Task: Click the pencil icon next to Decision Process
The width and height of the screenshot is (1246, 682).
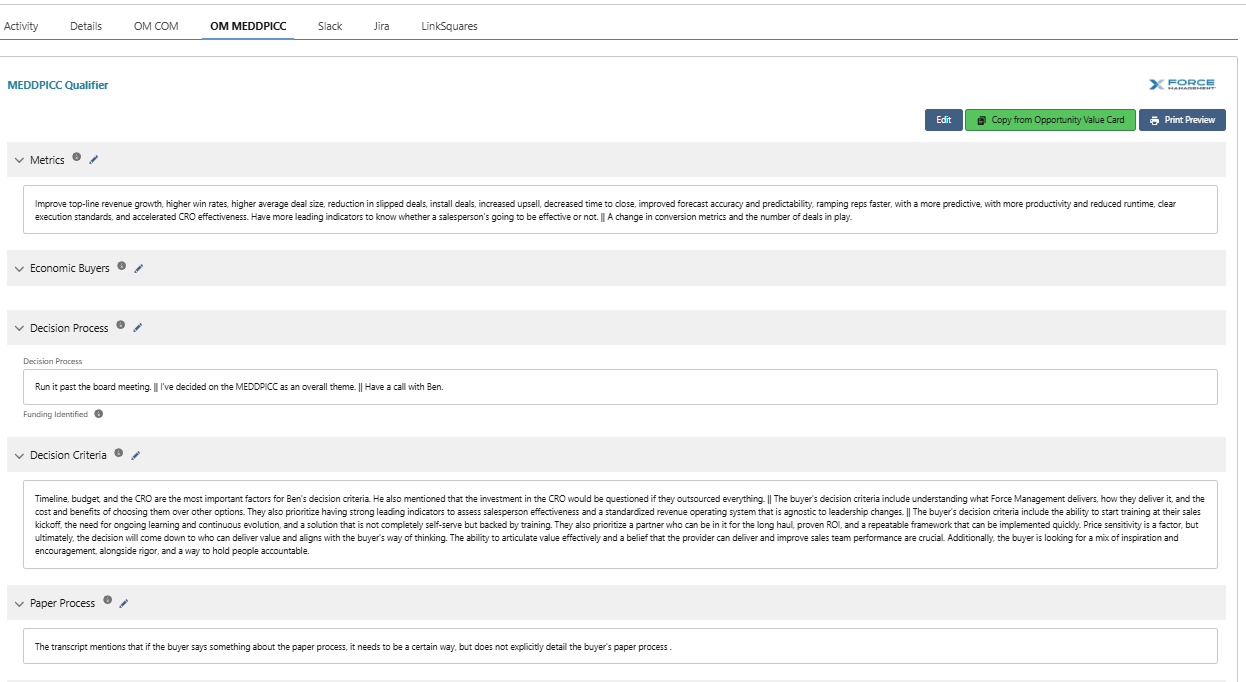Action: (138, 327)
